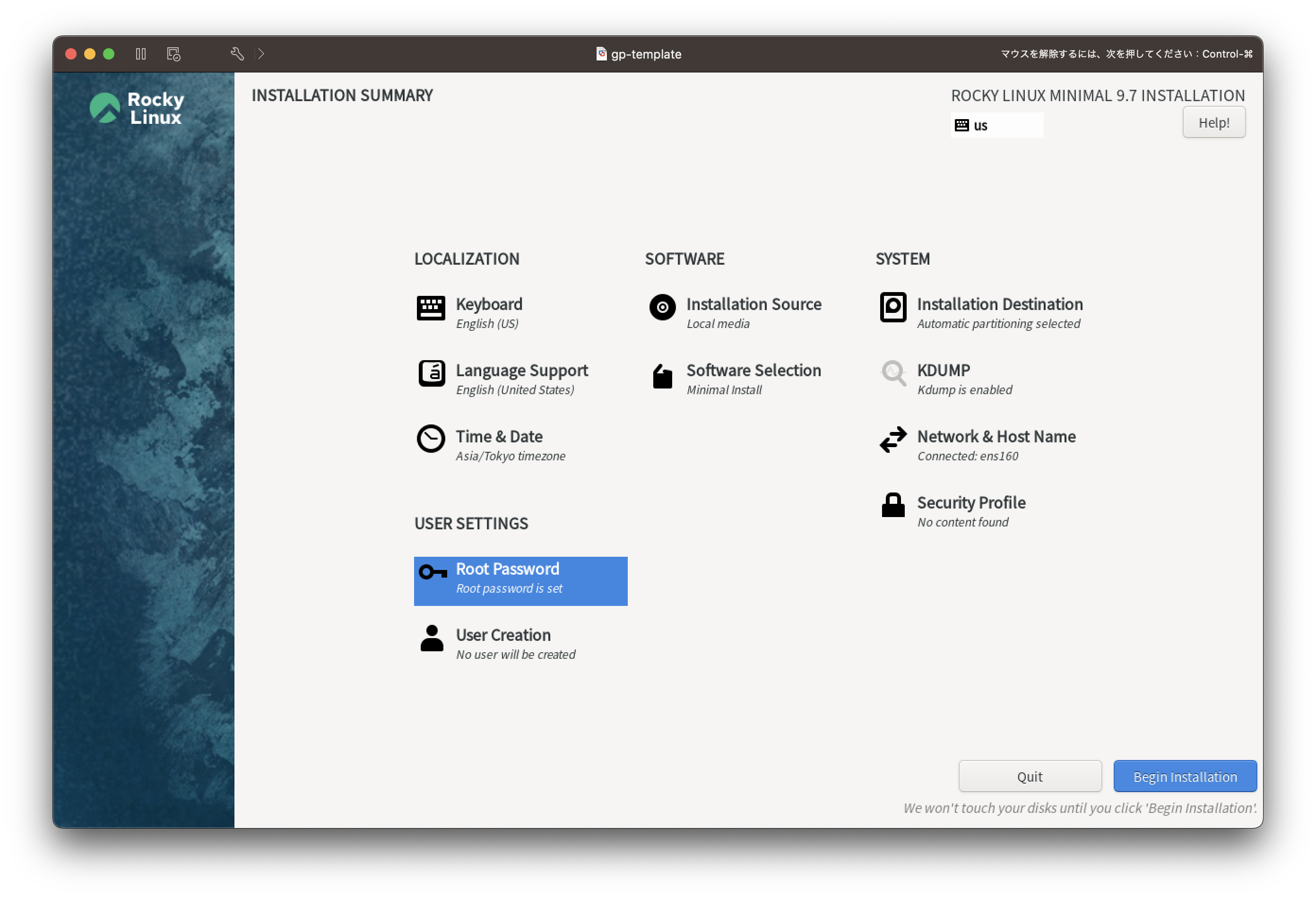The width and height of the screenshot is (1316, 898).
Task: Pause the VM from the title bar
Action: click(140, 54)
